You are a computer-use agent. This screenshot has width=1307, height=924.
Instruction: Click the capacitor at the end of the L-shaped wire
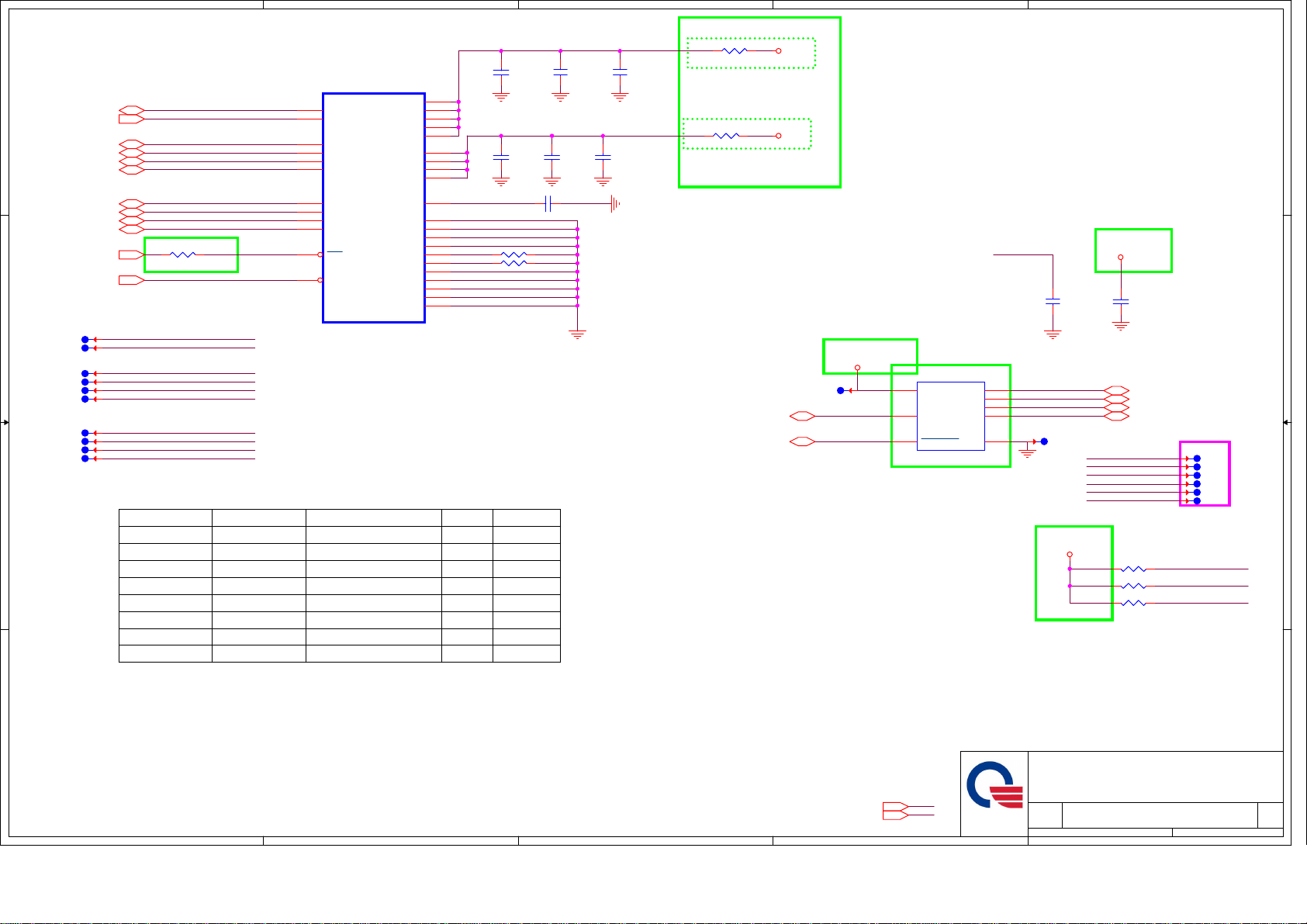(x=1053, y=301)
